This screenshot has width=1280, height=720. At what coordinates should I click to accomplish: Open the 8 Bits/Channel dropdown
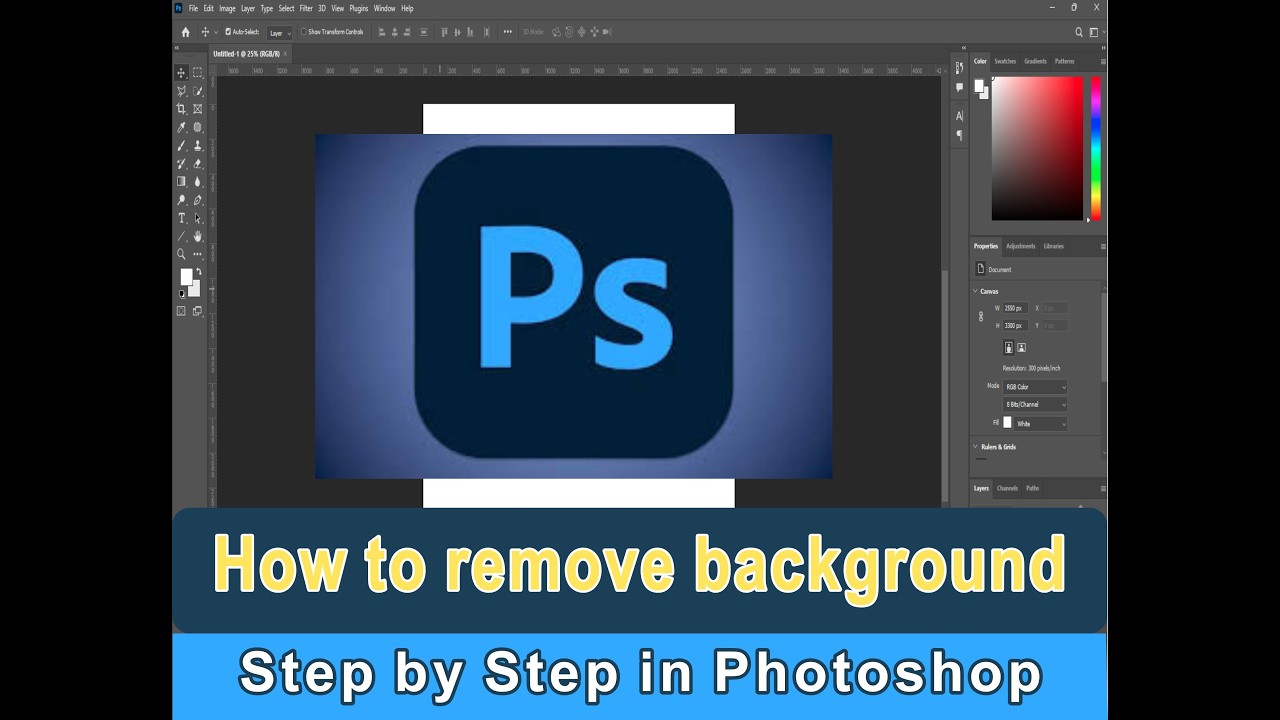point(1035,405)
